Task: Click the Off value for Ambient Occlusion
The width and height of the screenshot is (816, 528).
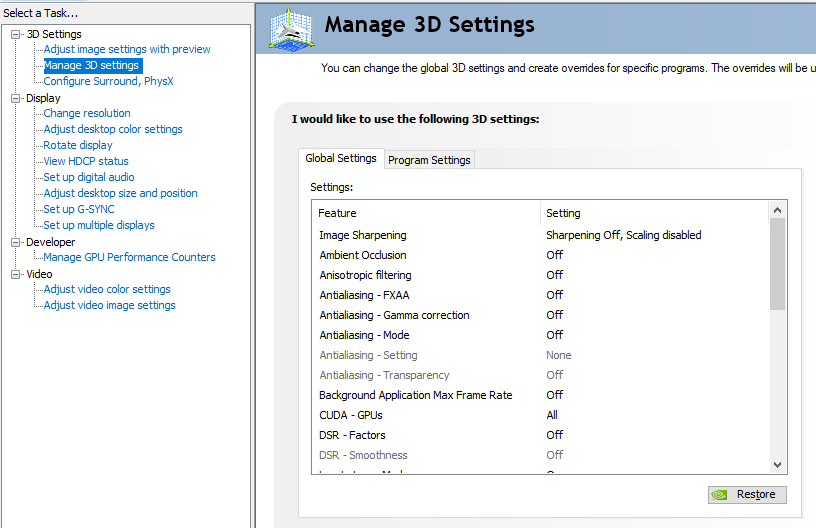Action: [x=555, y=255]
